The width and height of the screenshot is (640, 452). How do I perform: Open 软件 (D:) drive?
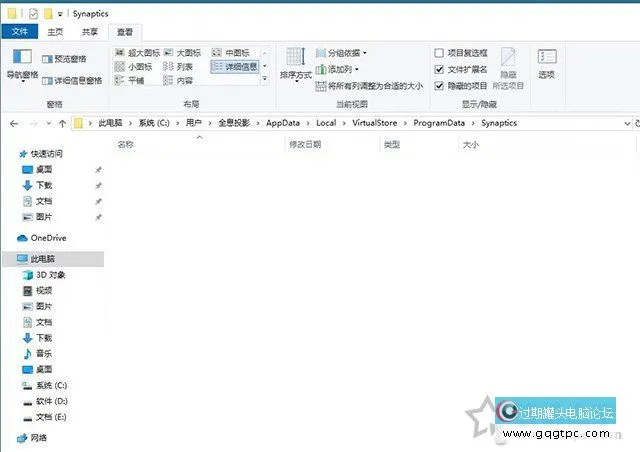point(44,401)
